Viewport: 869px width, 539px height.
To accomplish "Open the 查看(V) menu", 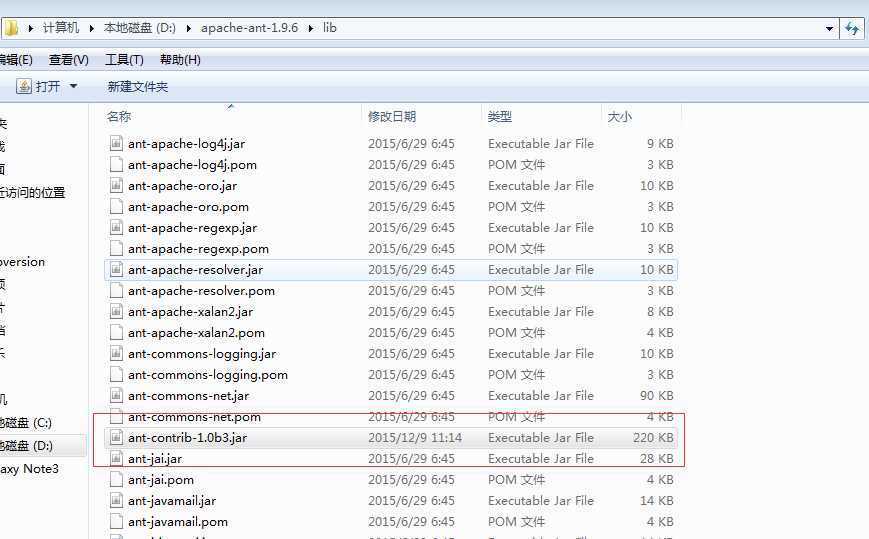I will pos(69,60).
